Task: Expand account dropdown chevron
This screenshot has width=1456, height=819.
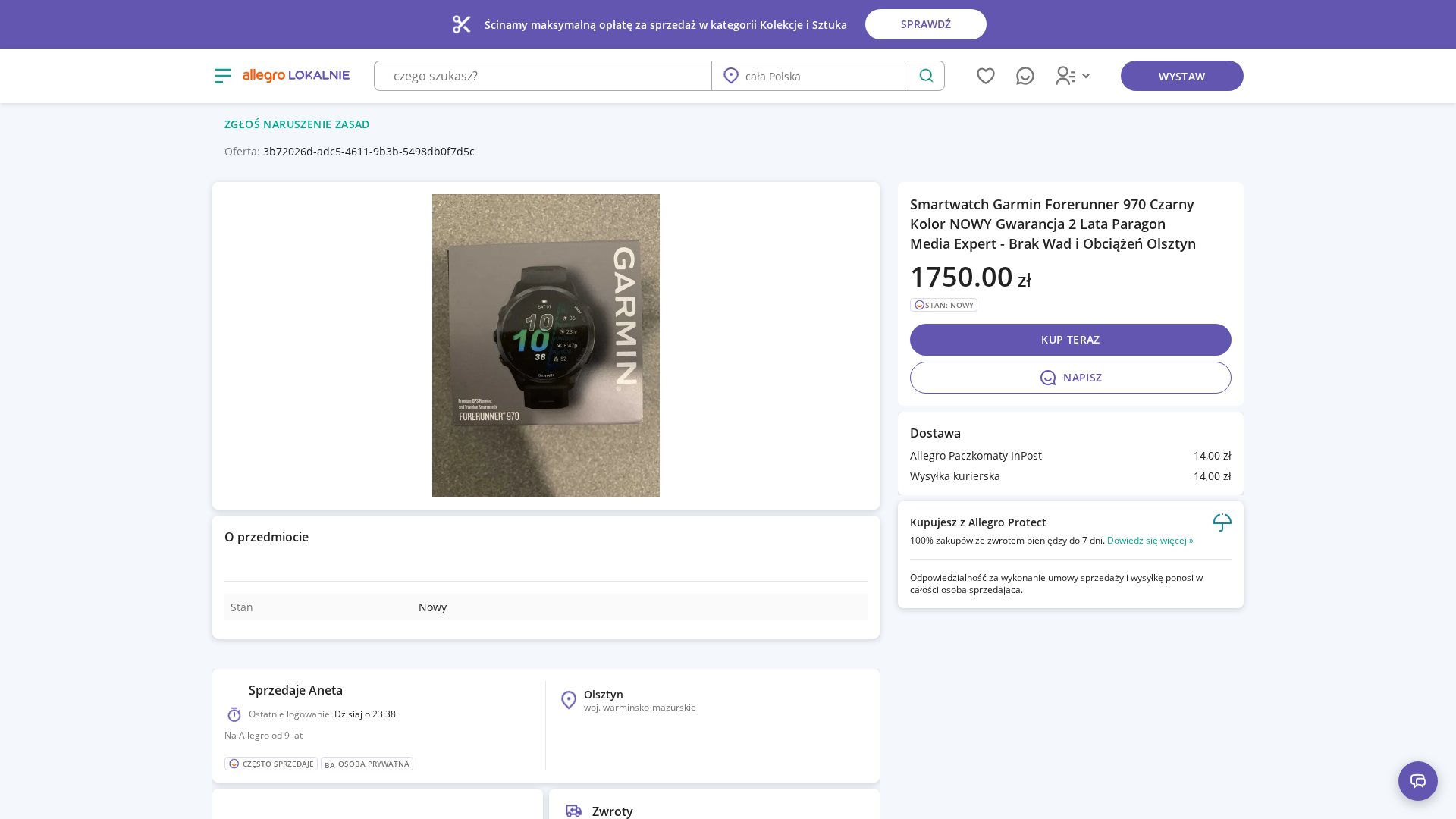Action: (1086, 77)
